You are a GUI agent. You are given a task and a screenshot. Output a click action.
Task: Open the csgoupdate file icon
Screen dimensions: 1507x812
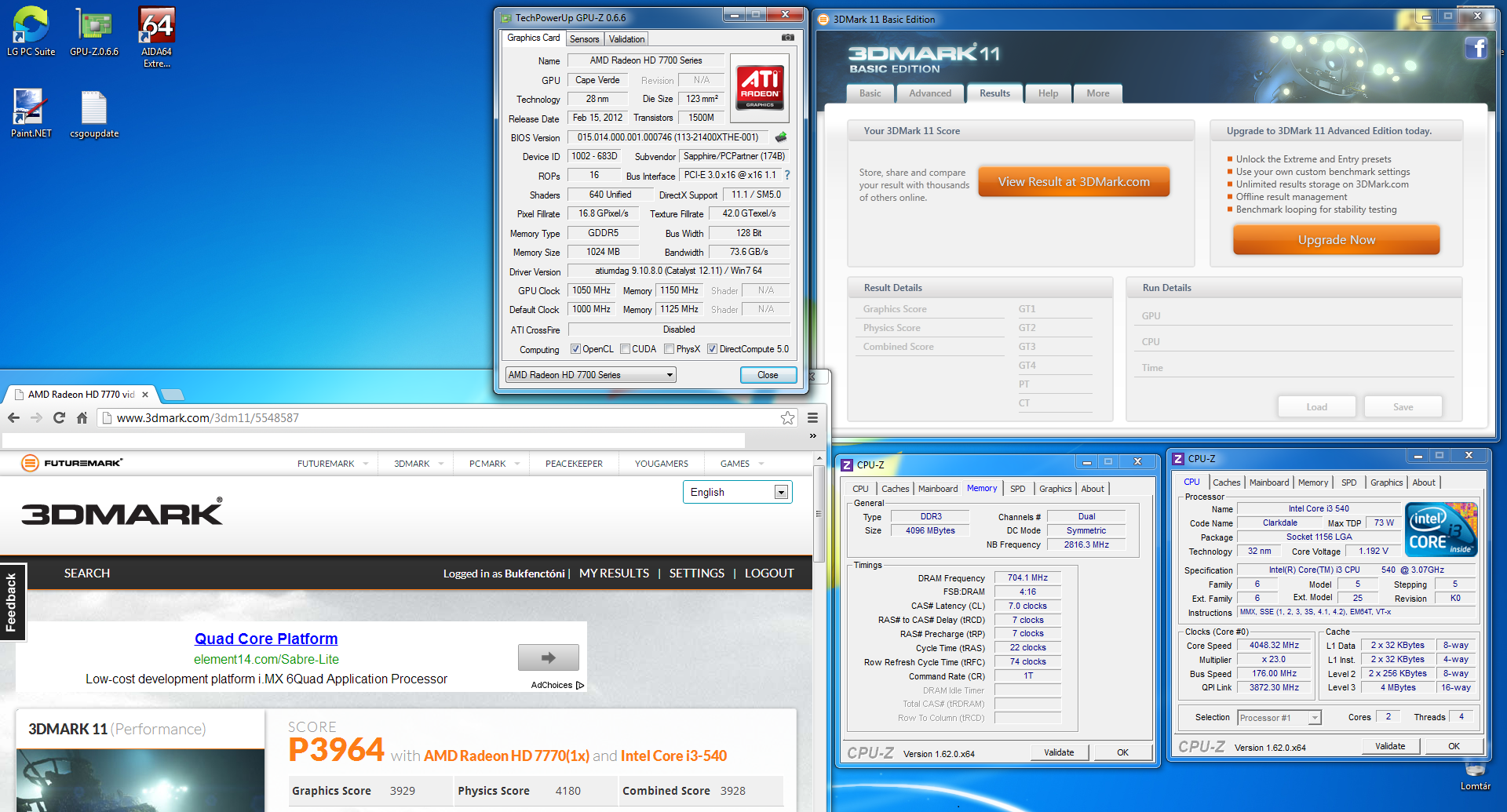click(94, 113)
